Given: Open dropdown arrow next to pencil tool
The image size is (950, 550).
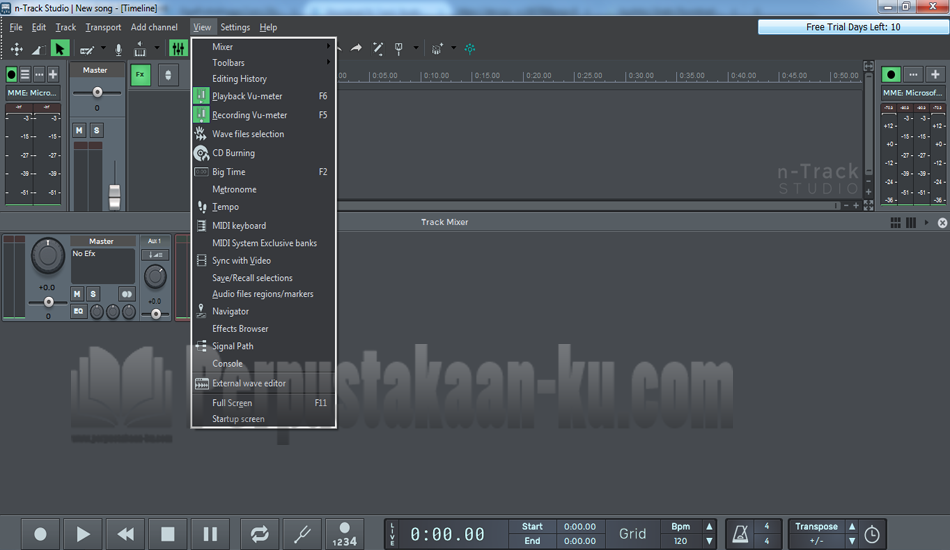Looking at the screenshot, I should point(103,48).
